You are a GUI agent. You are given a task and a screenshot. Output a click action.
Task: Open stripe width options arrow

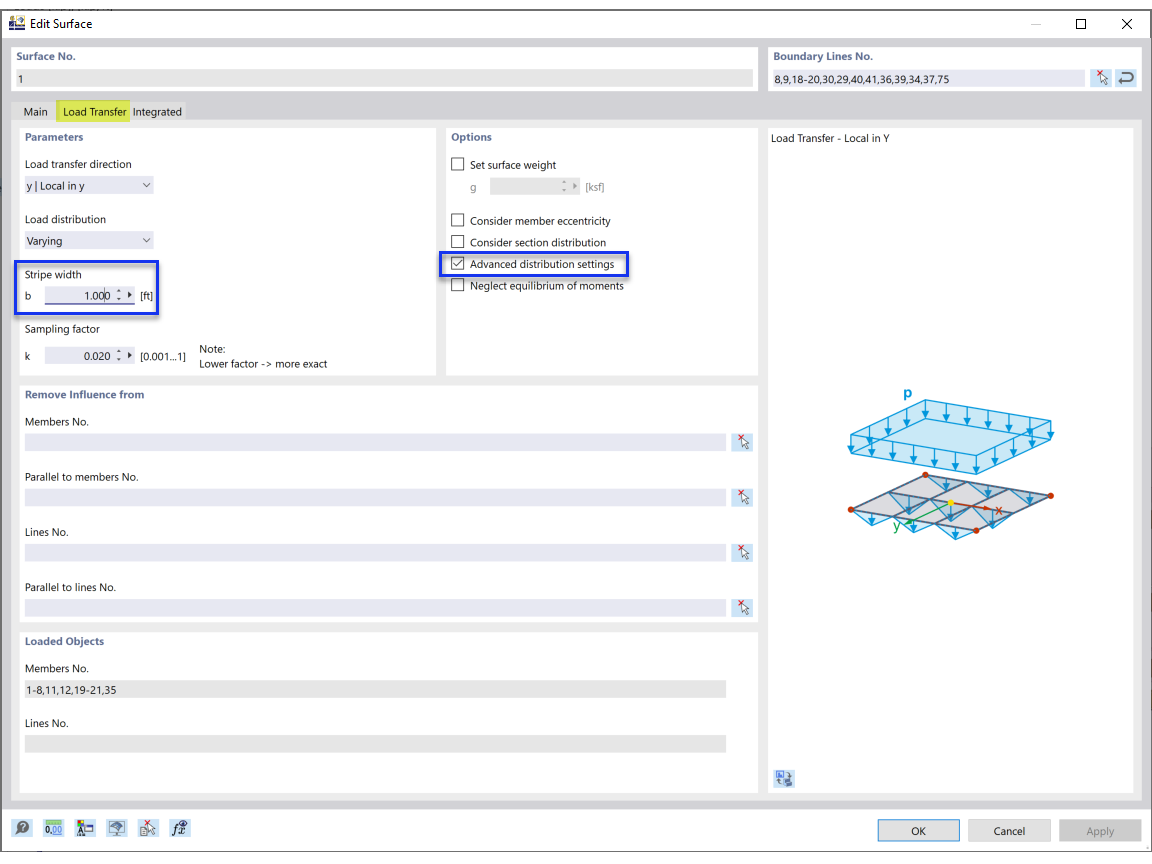click(x=130, y=295)
